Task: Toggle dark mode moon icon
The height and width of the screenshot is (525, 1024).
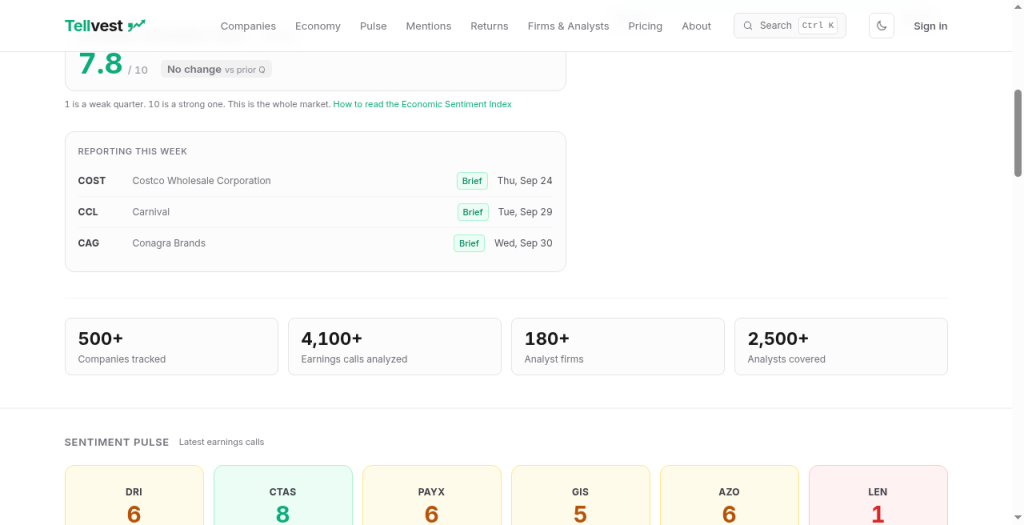Action: [881, 26]
